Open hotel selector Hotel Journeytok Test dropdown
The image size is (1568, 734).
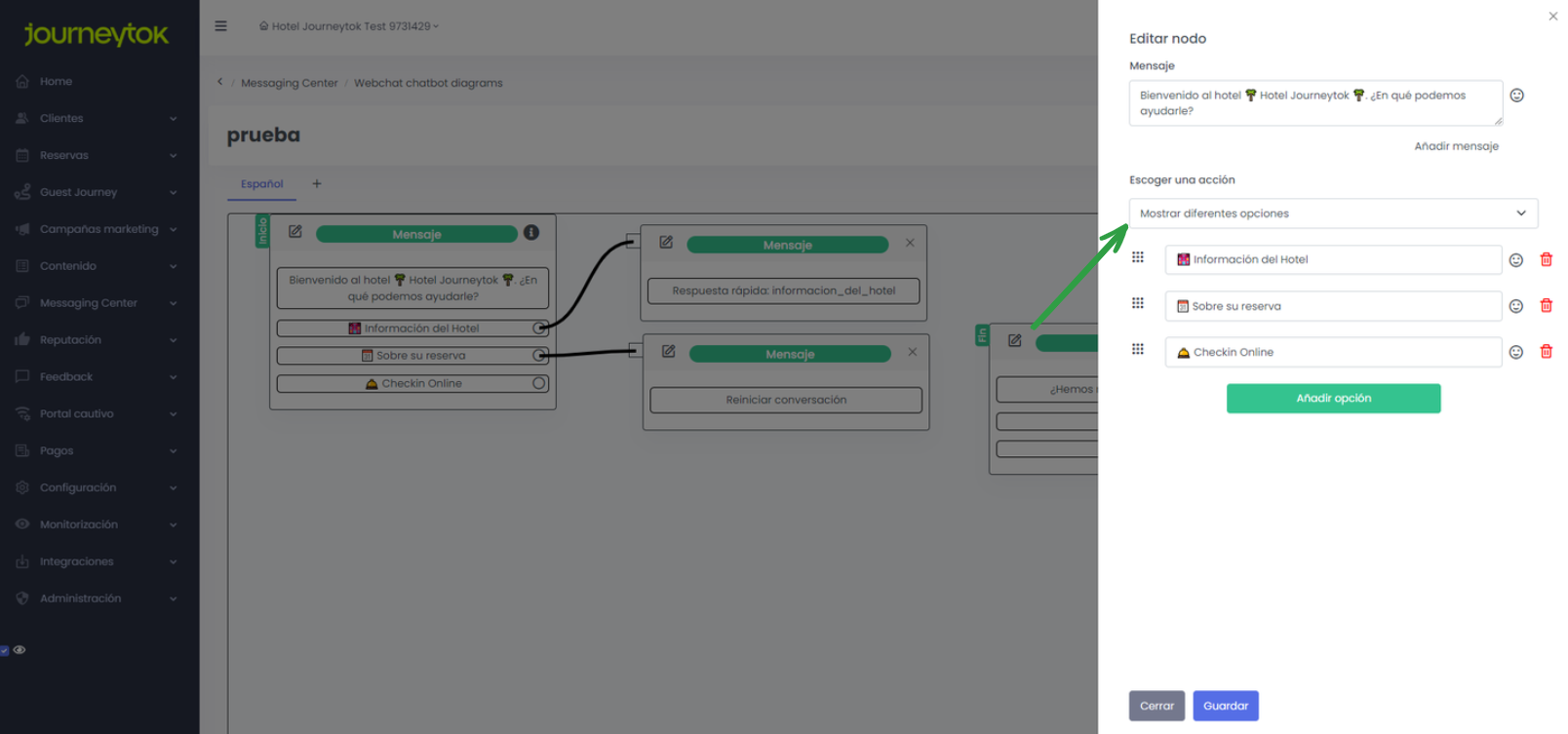coord(349,26)
